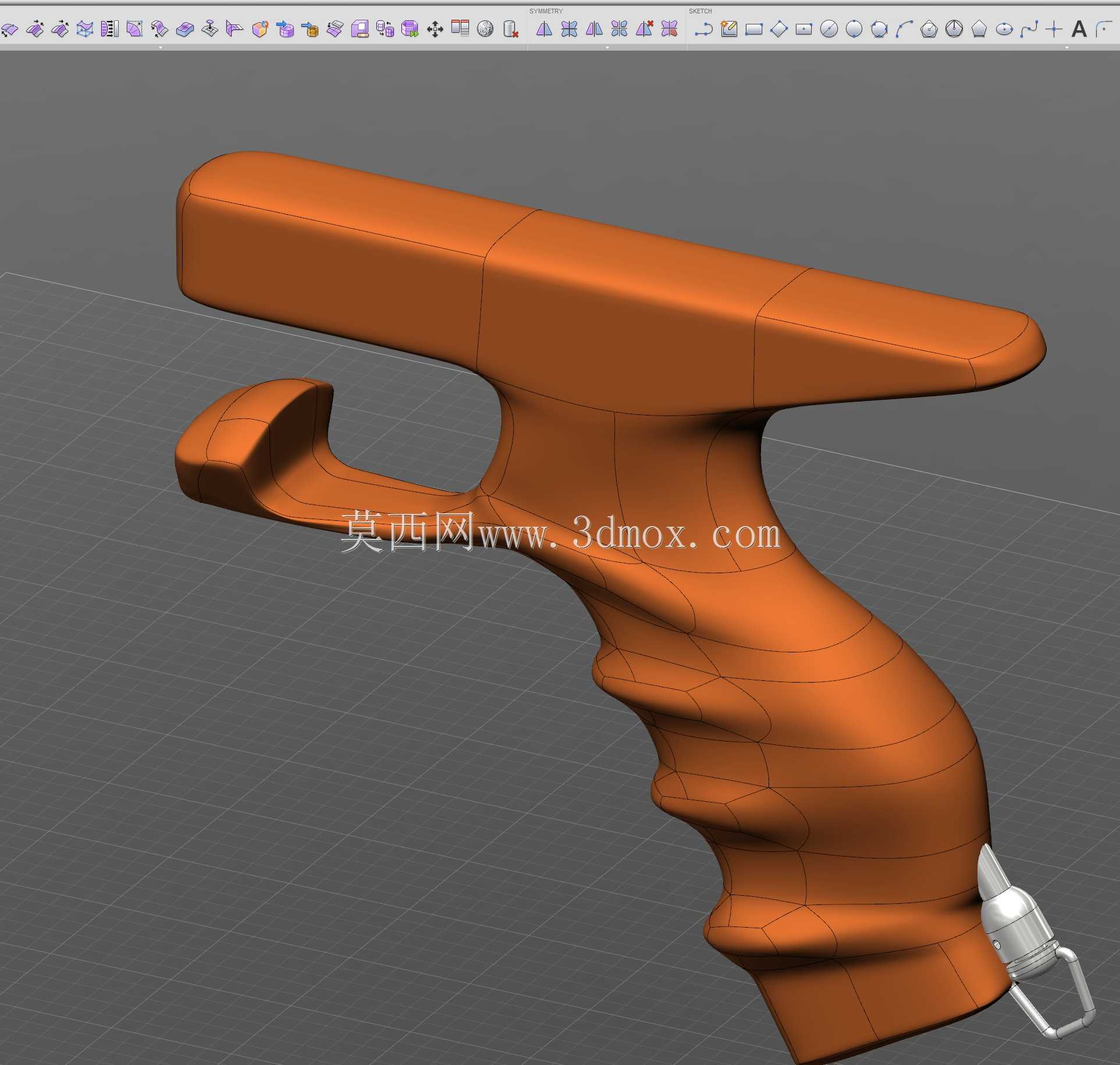Pick the surface inside blue control cage icon
The width and height of the screenshot is (1120, 1065).
85,29
